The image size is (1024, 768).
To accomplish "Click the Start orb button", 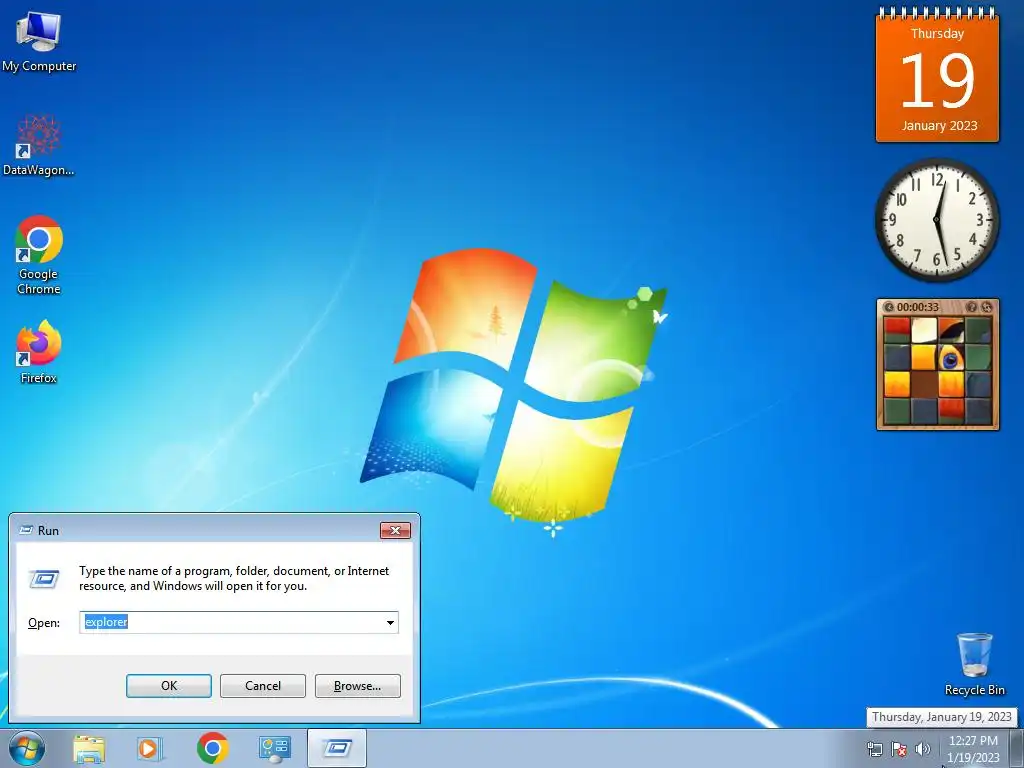I will pyautogui.click(x=27, y=748).
